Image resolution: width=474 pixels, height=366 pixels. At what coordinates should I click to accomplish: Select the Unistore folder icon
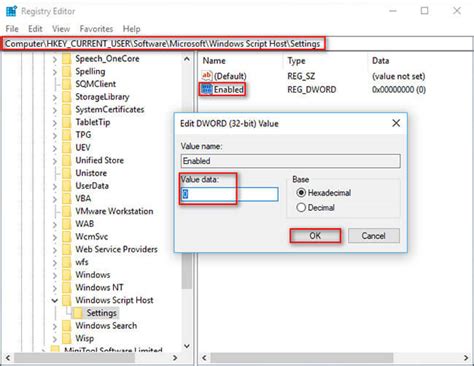tap(67, 173)
